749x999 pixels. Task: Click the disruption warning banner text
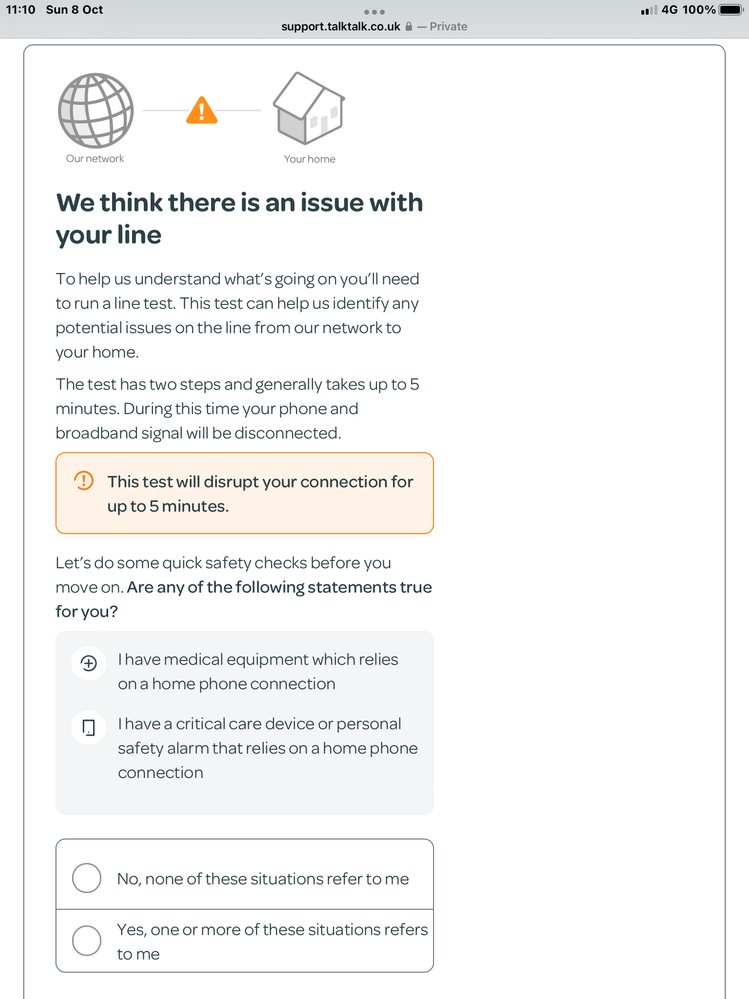pyautogui.click(x=260, y=494)
